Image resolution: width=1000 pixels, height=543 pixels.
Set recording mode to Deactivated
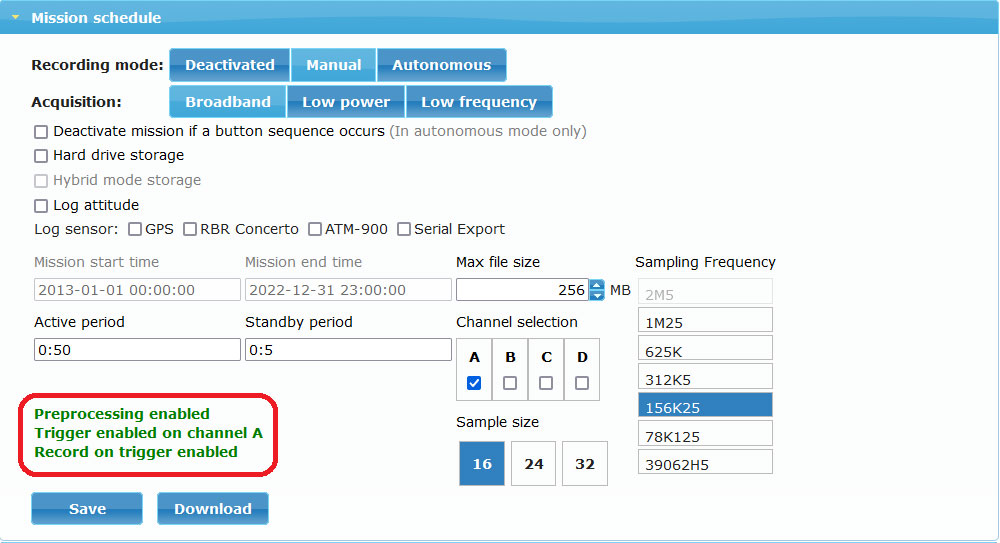(229, 65)
